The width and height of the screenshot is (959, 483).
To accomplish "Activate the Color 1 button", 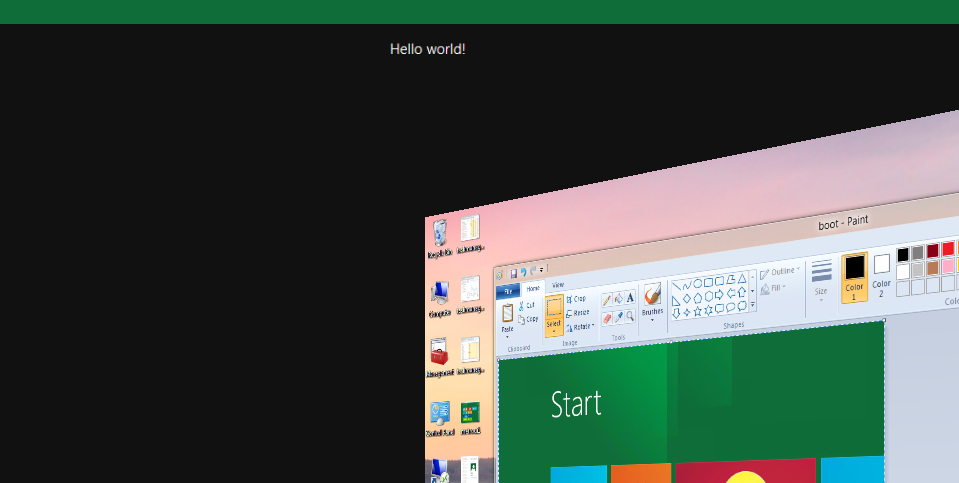I will [x=854, y=278].
